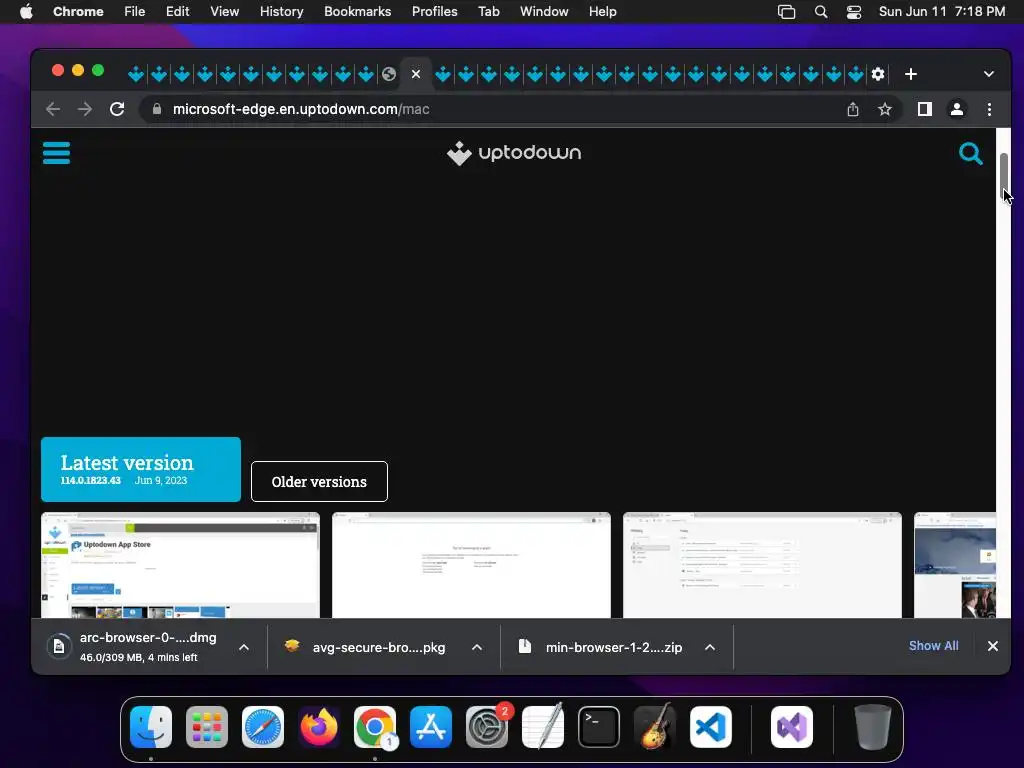
Task: Launch Firefox from the Dock
Action: pos(319,727)
